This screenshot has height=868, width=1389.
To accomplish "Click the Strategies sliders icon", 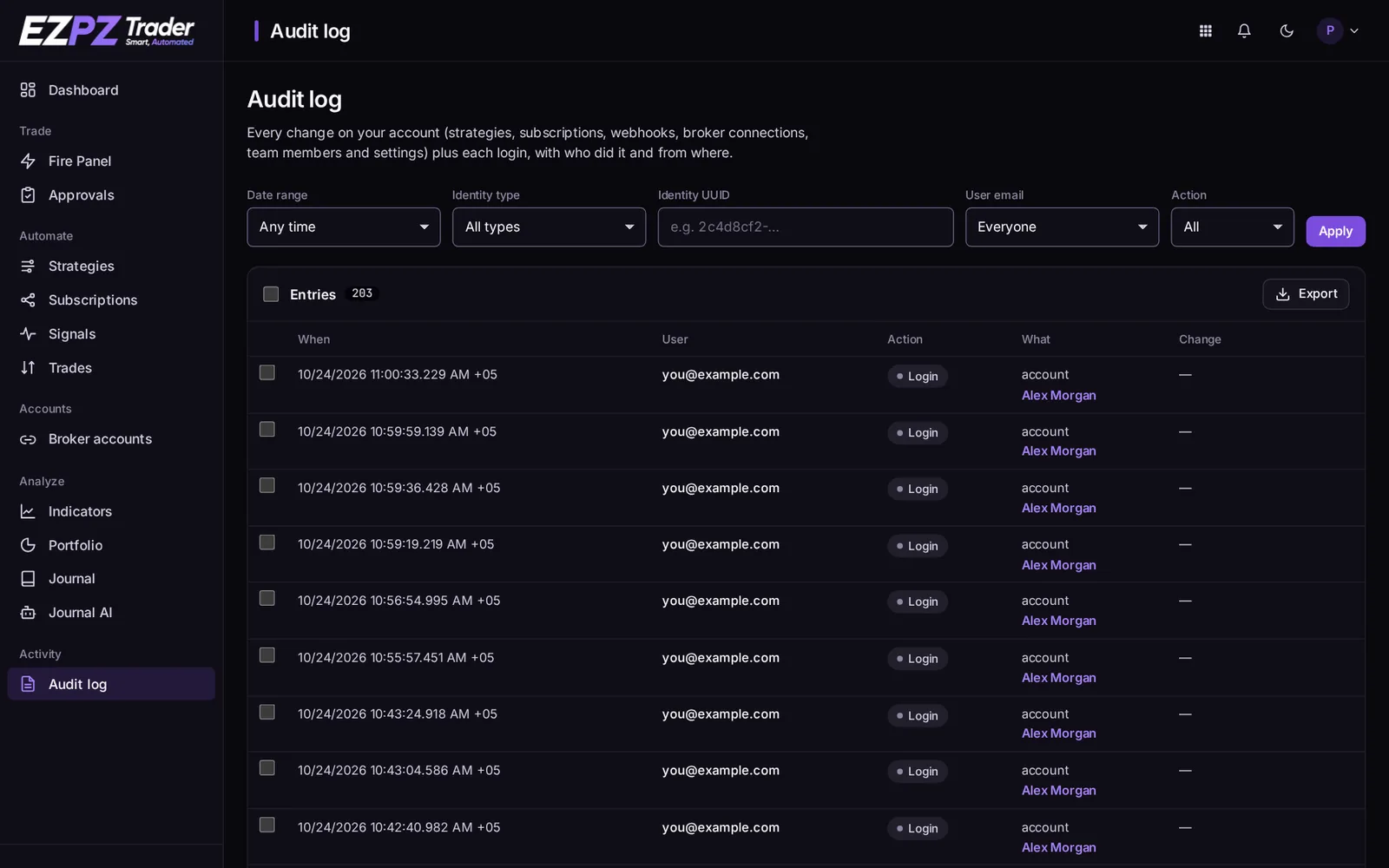I will pyautogui.click(x=28, y=266).
